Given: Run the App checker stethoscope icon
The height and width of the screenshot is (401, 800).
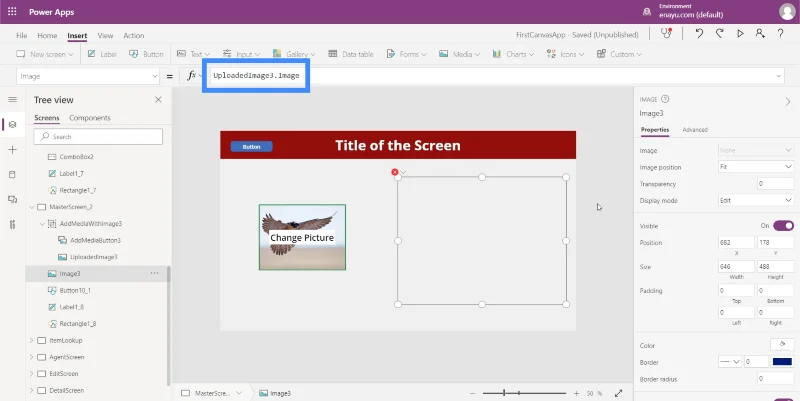Looking at the screenshot, I should pos(666,34).
